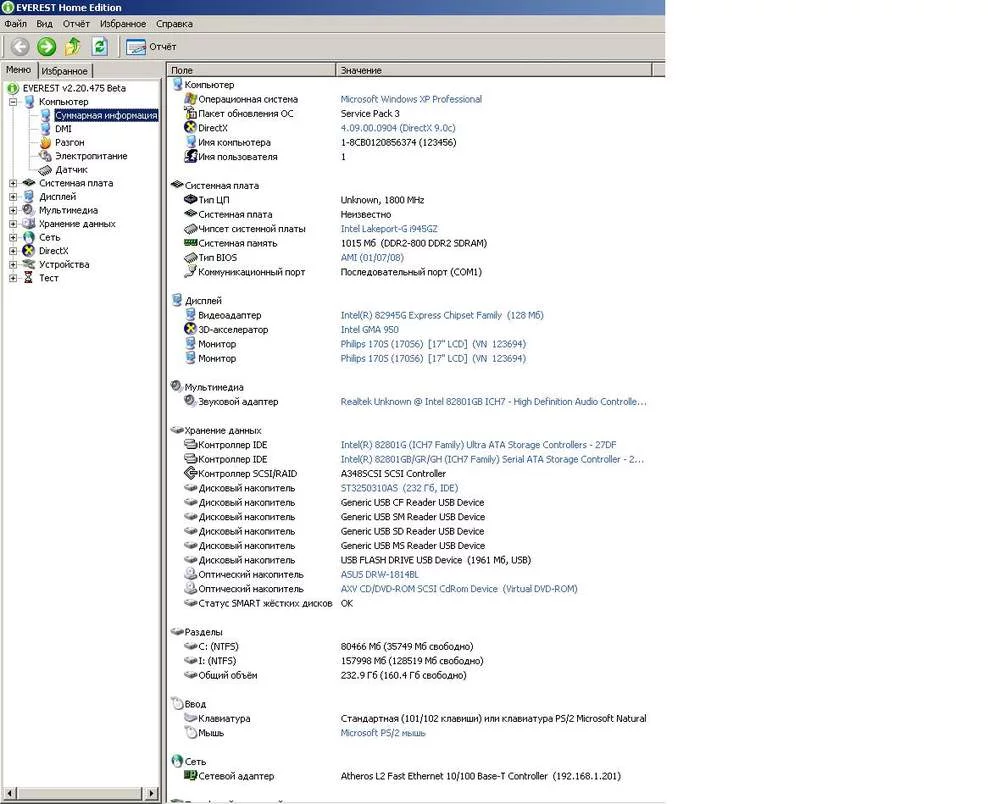
Task: Open the Избранное menu
Action: [x=122, y=24]
